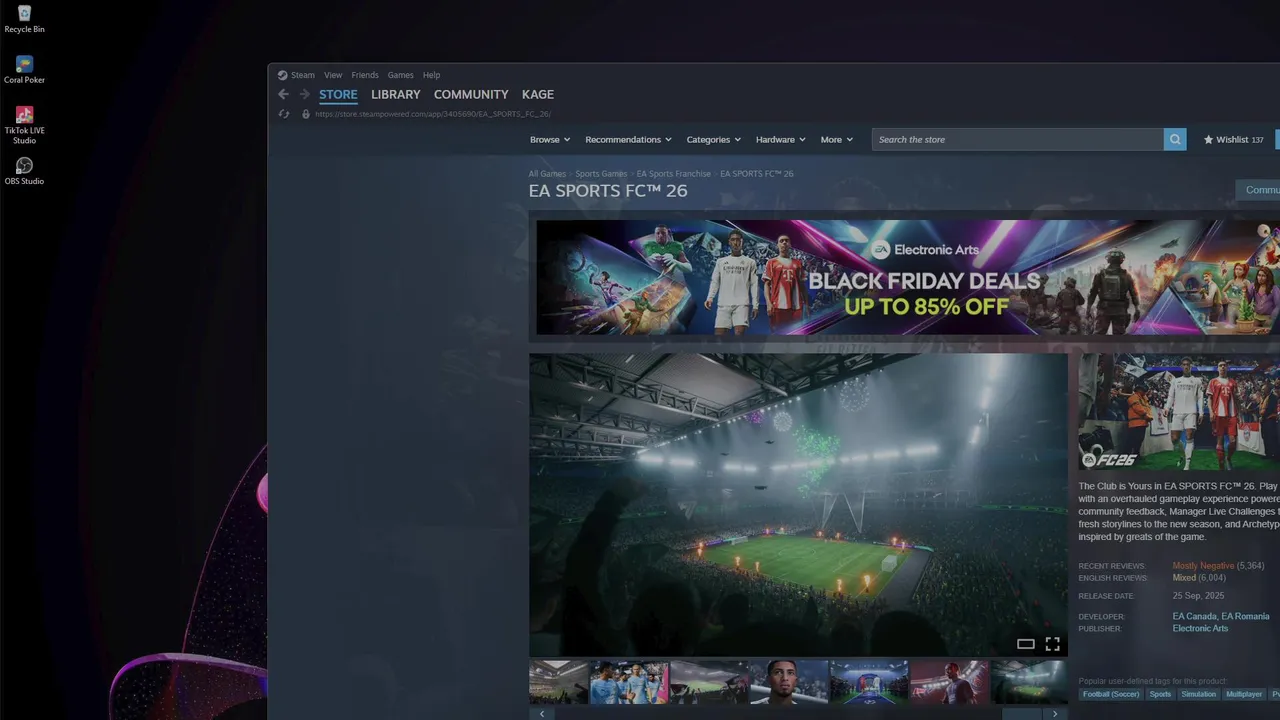1280x720 pixels.
Task: Switch to the STORE tab
Action: pos(338,95)
